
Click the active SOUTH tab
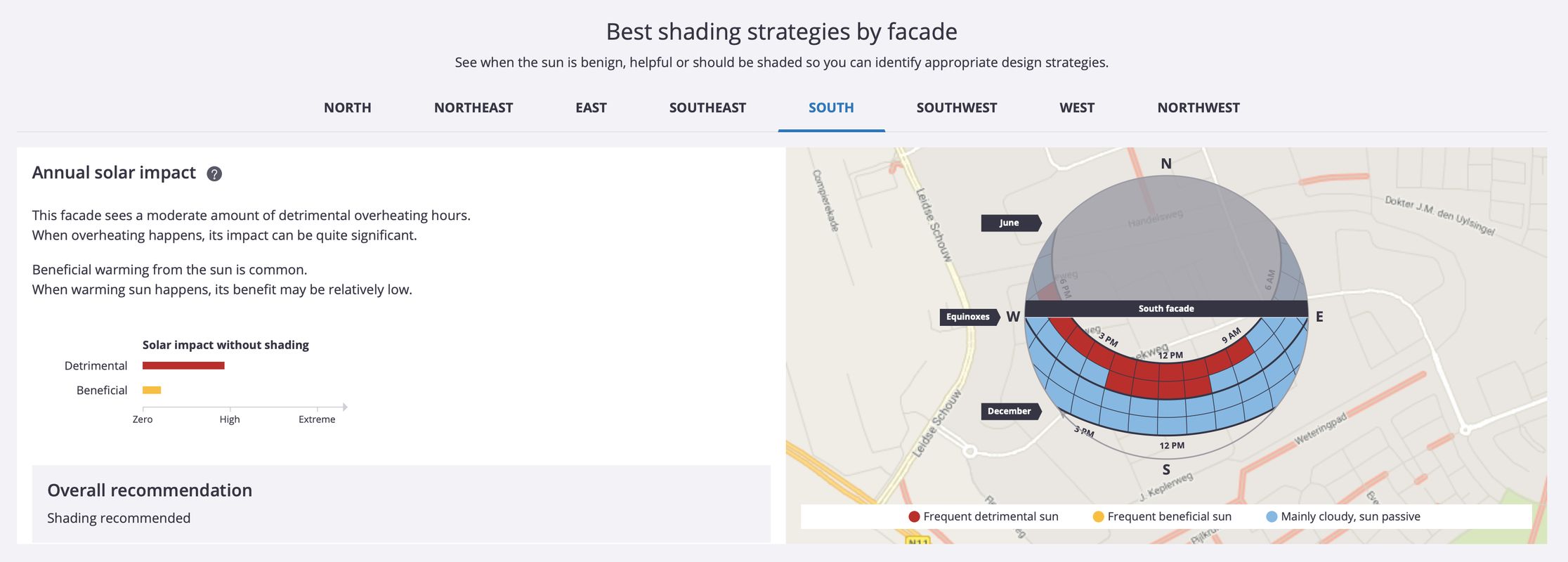click(831, 108)
